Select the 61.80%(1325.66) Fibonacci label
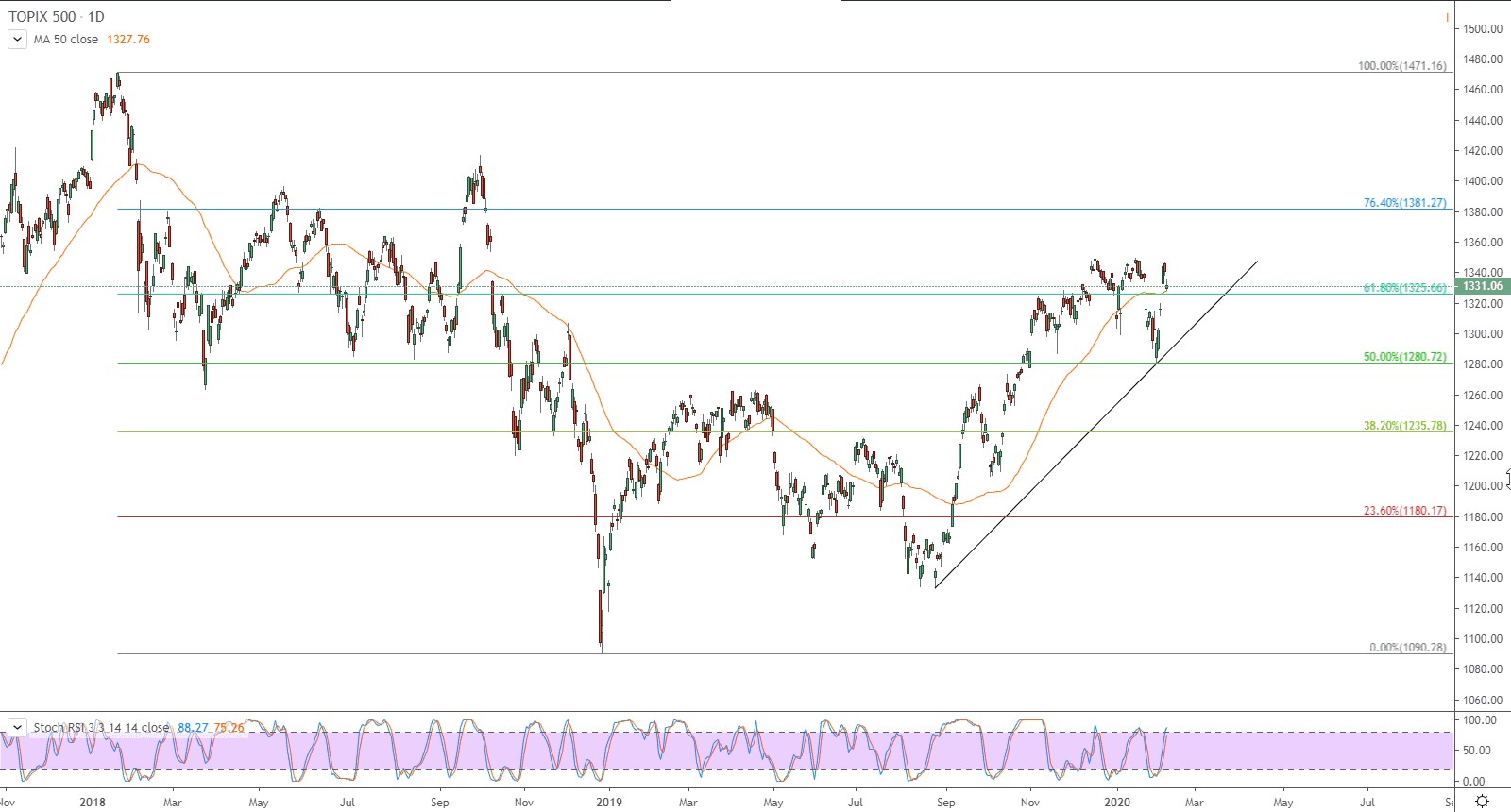Viewport: 1511px width, 812px height. point(1404,288)
